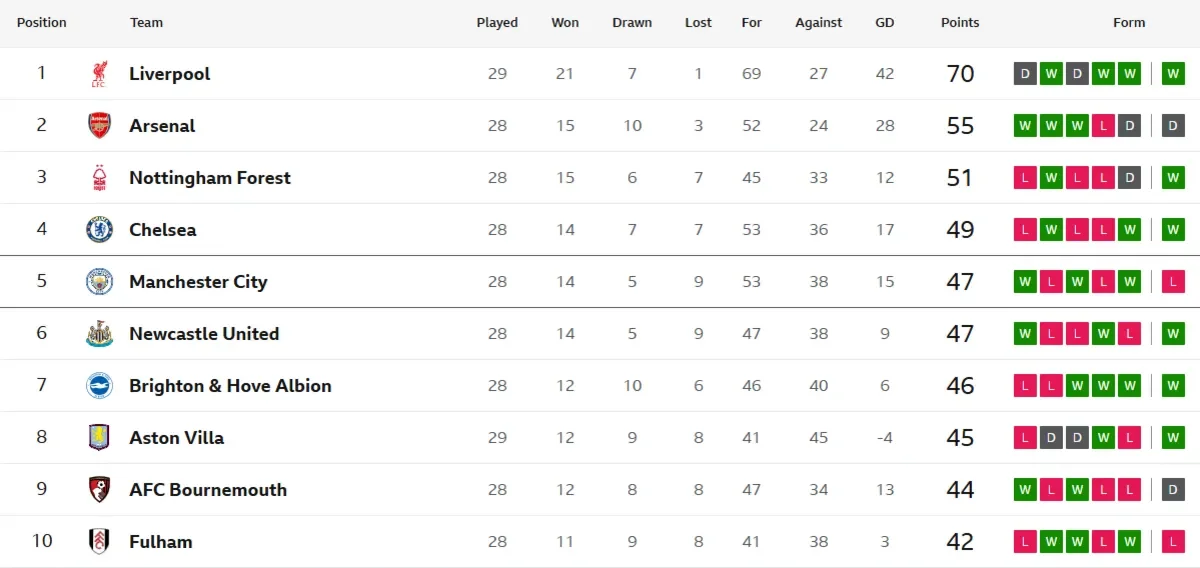Click Manchester City's latest red L badge
Viewport: 1200px width, 568px height.
point(1173,282)
